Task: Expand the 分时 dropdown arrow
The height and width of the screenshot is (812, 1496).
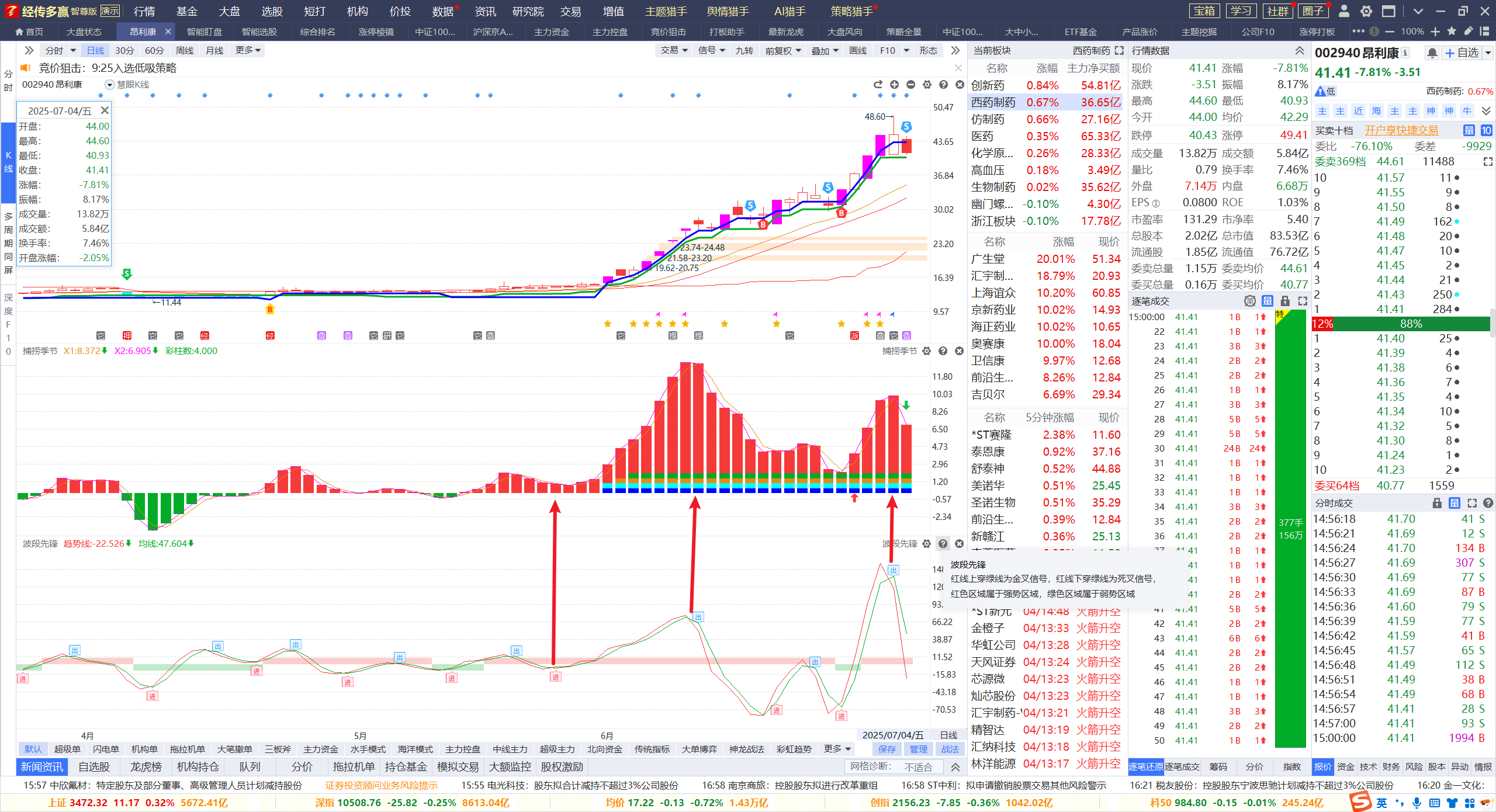Action: pyautogui.click(x=73, y=51)
